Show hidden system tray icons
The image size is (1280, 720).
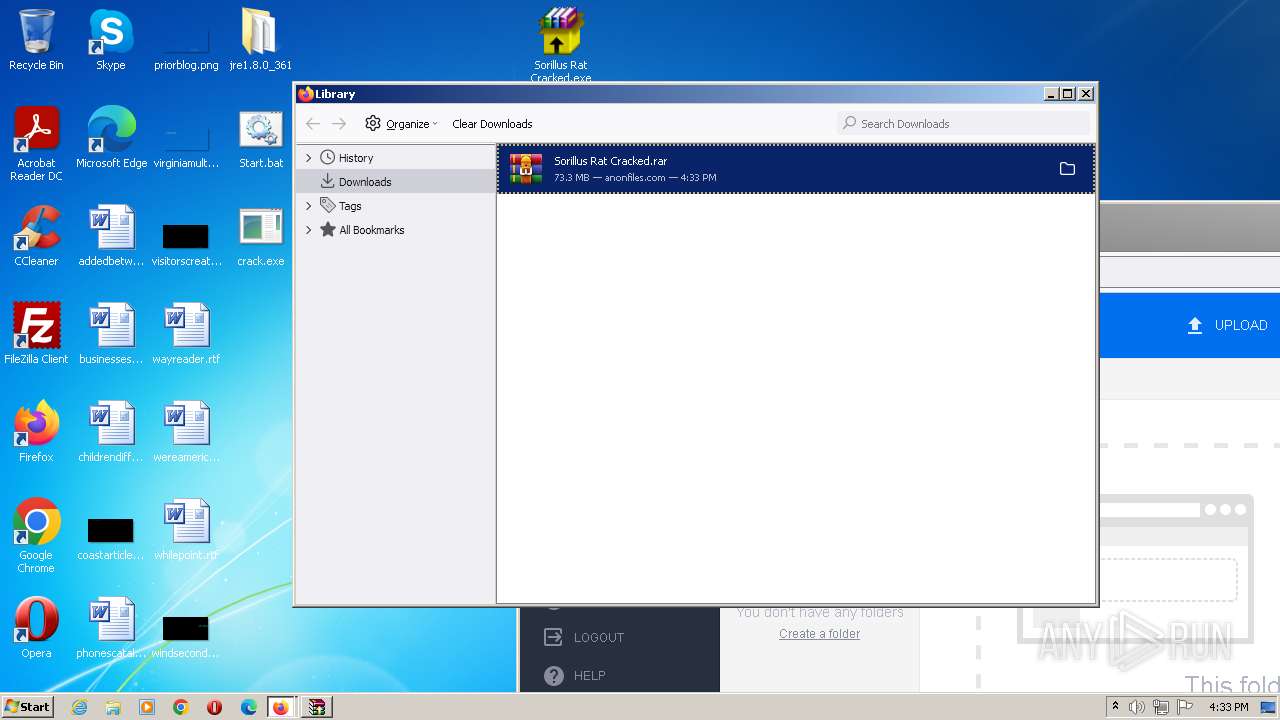coord(1115,707)
